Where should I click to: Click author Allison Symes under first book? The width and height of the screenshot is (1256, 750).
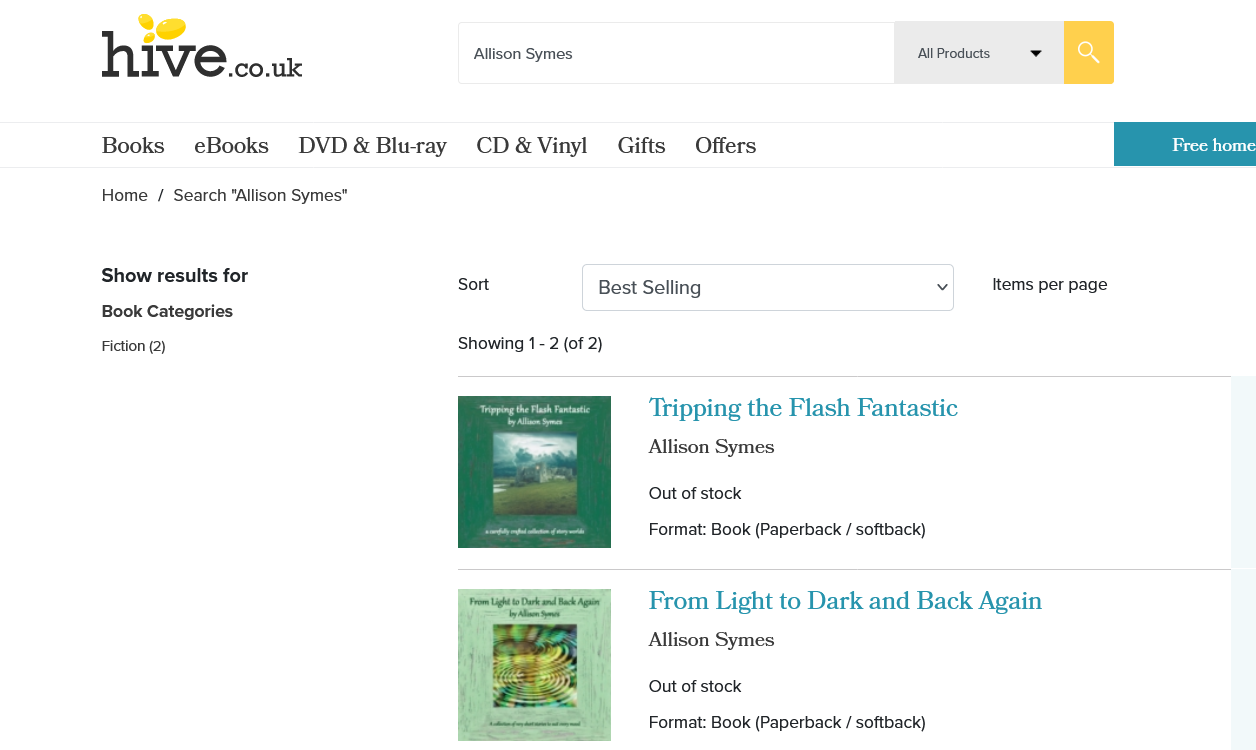[x=711, y=447]
